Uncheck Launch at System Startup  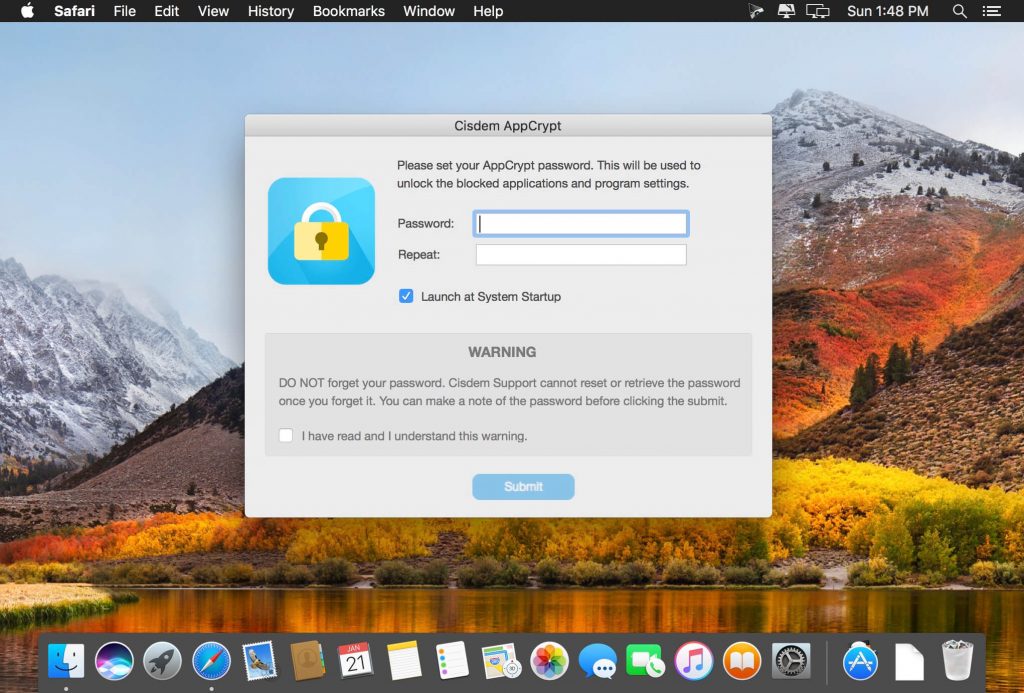405,296
